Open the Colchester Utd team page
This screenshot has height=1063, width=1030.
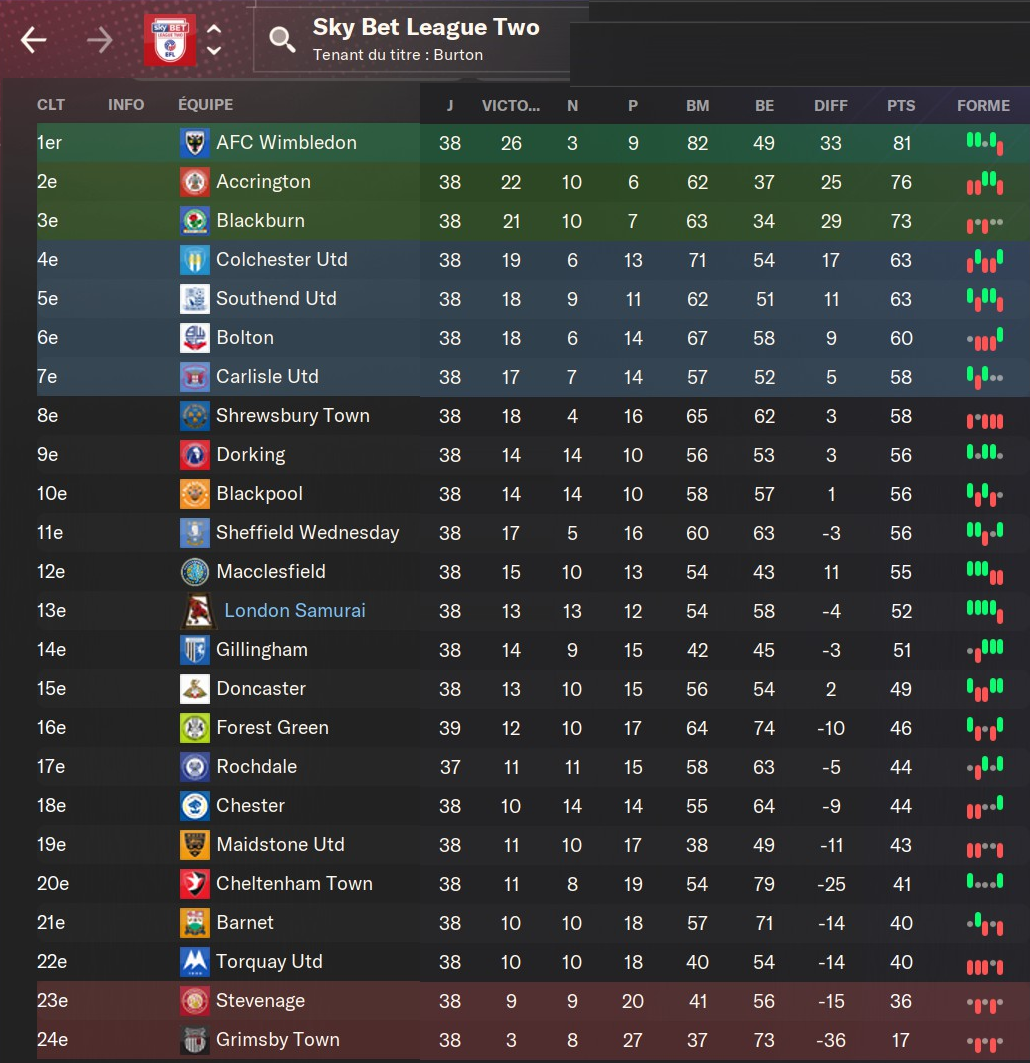pyautogui.click(x=282, y=260)
